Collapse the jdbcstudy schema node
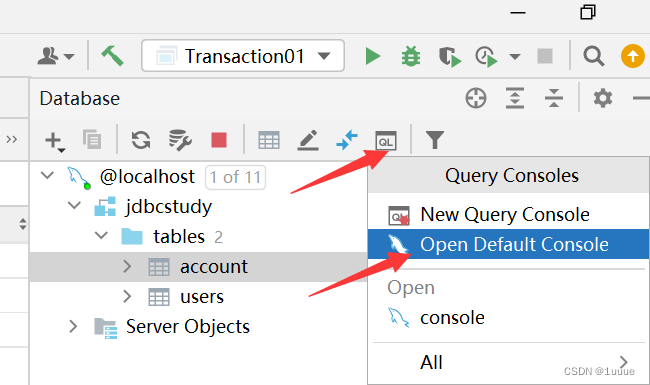 coord(75,205)
